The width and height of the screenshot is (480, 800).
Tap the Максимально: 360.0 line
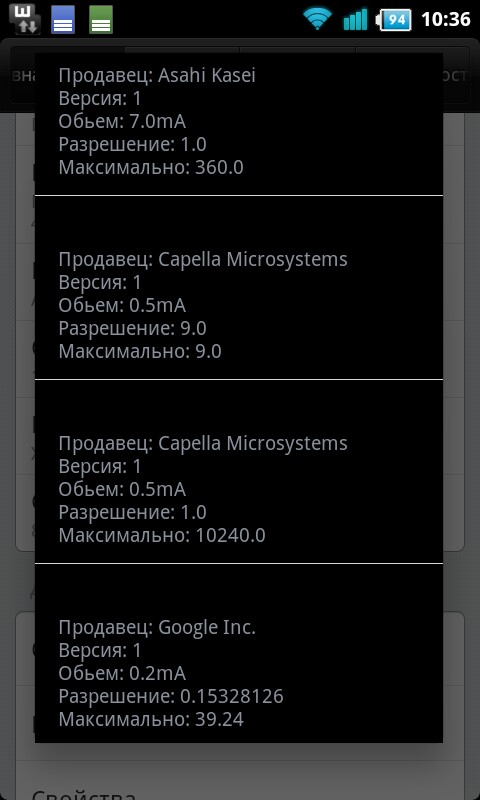point(151,167)
